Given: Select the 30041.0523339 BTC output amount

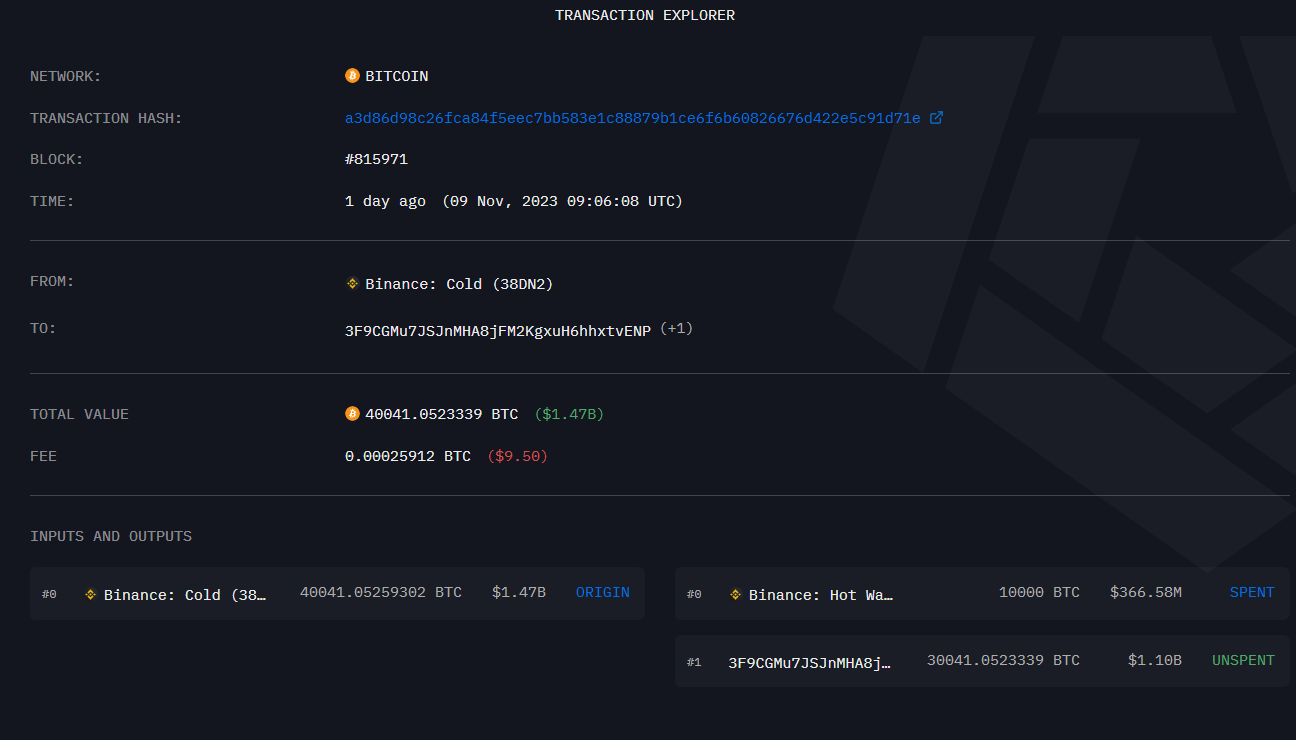Looking at the screenshot, I should click(x=1003, y=660).
